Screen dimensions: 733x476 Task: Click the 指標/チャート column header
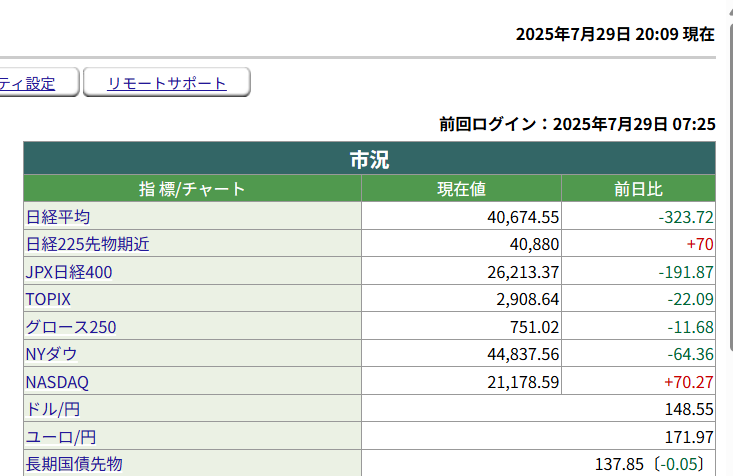(192, 189)
